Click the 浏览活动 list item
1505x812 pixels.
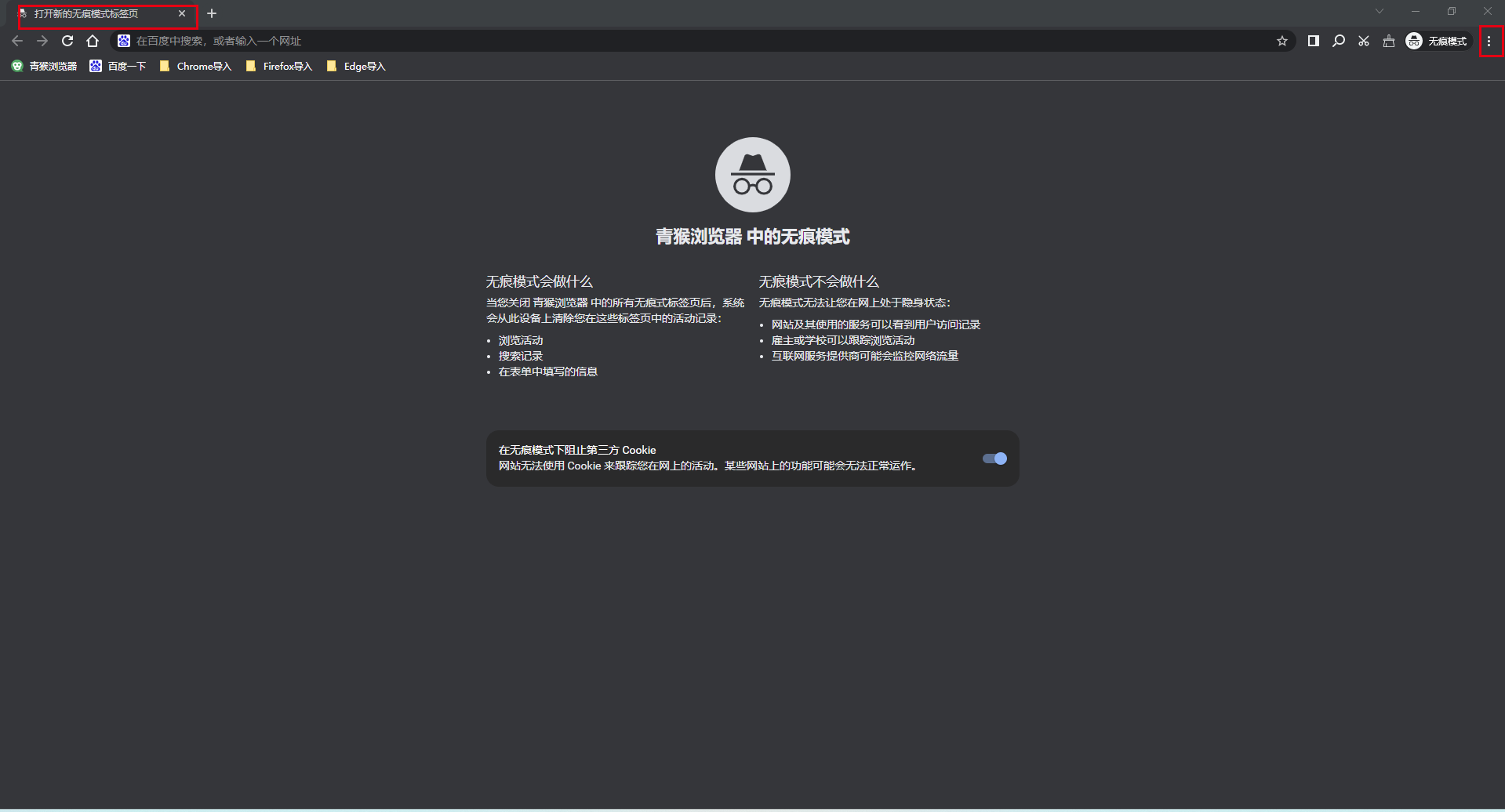(x=521, y=340)
